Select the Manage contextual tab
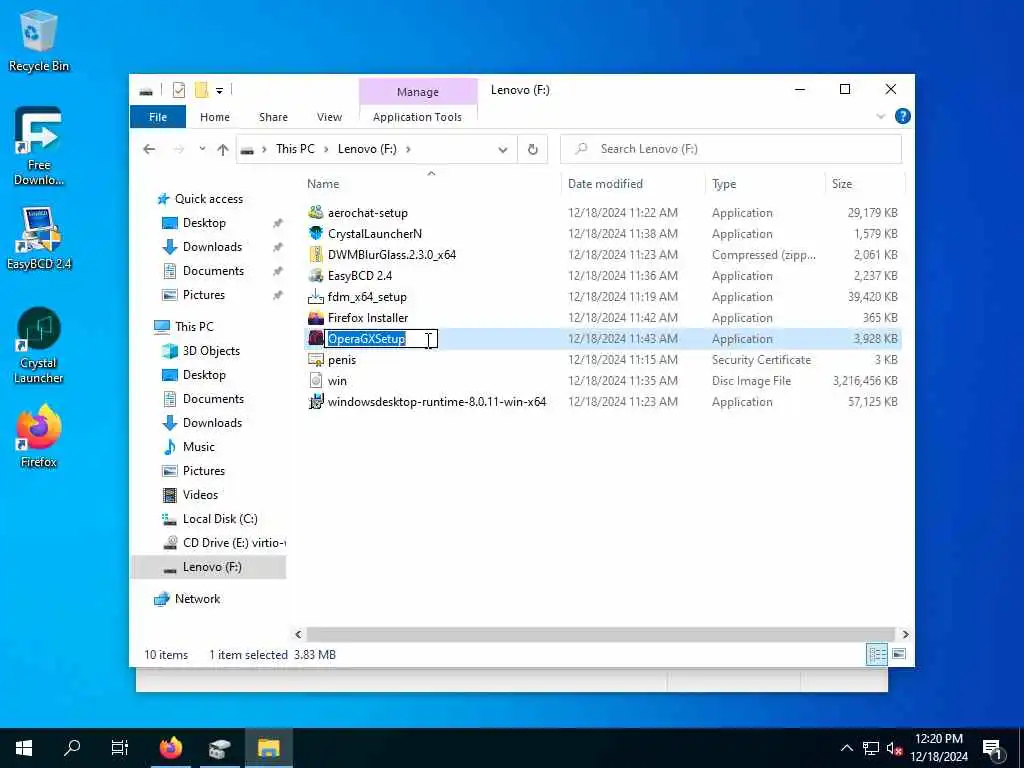 pos(418,92)
